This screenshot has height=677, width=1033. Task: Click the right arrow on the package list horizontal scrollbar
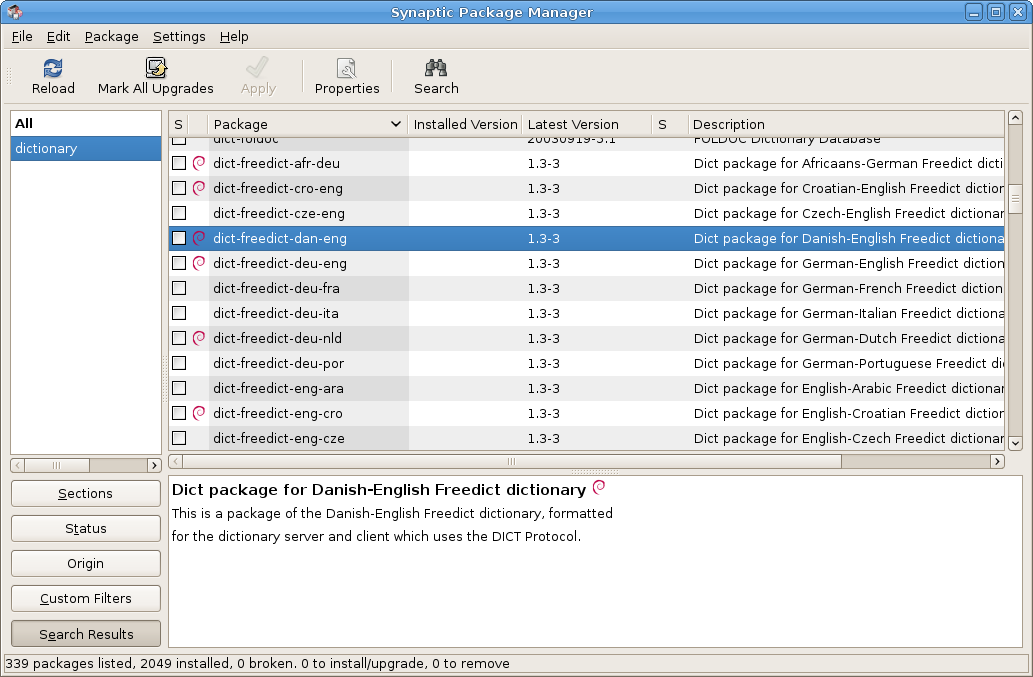997,461
